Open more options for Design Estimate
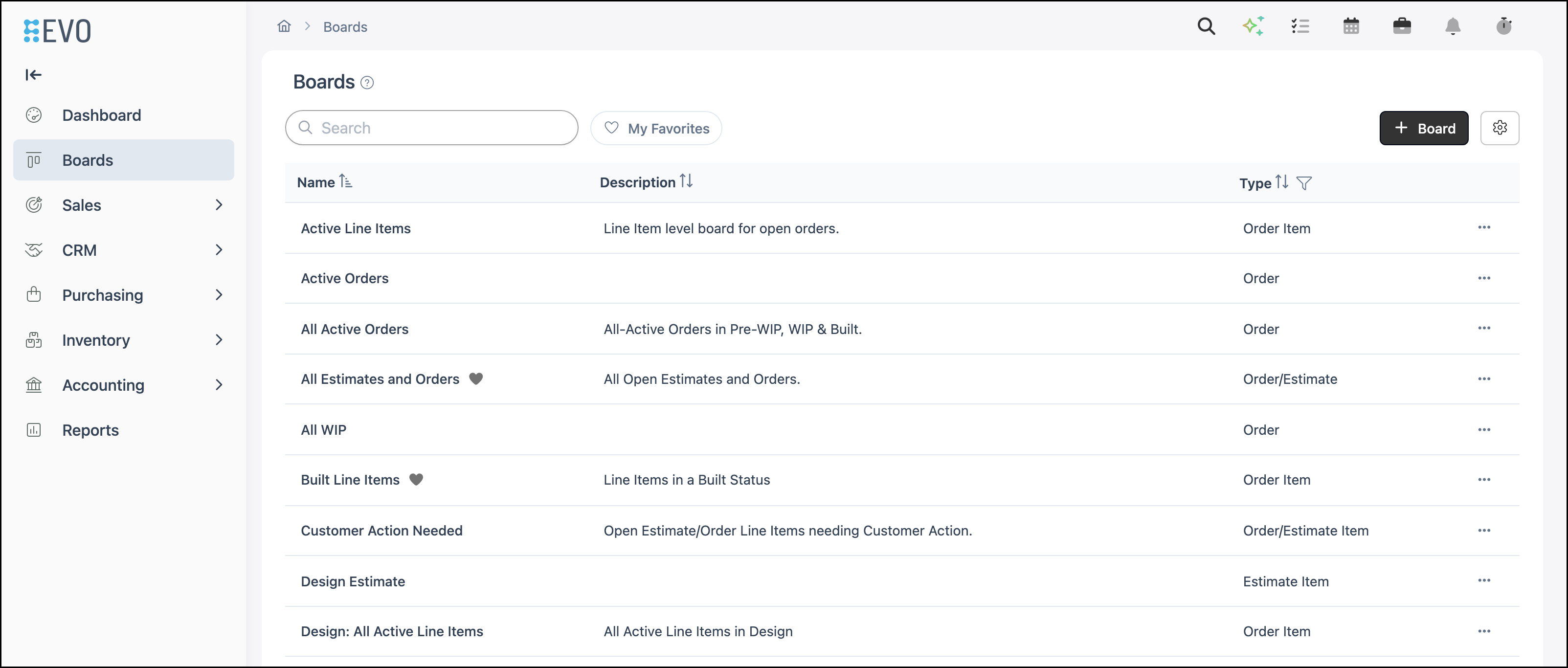This screenshot has height=668, width=1568. click(1484, 580)
